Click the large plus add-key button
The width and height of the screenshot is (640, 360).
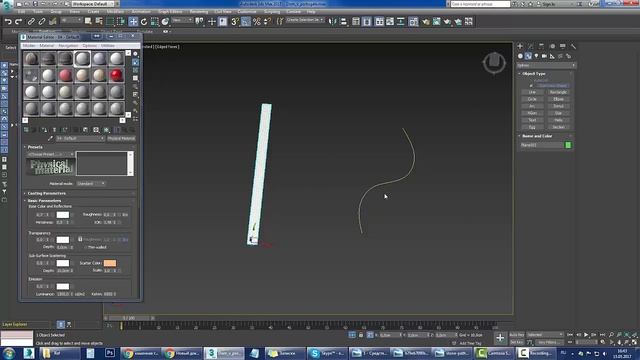(500, 338)
